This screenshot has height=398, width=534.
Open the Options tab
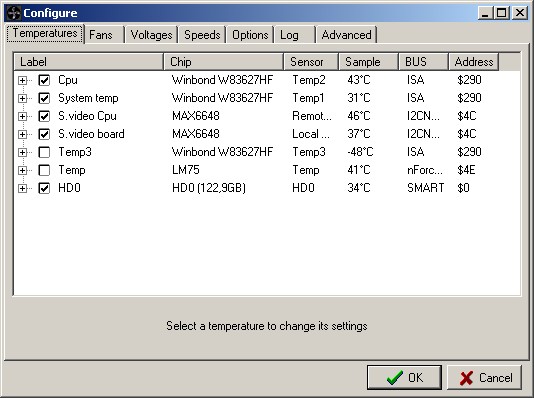point(250,35)
